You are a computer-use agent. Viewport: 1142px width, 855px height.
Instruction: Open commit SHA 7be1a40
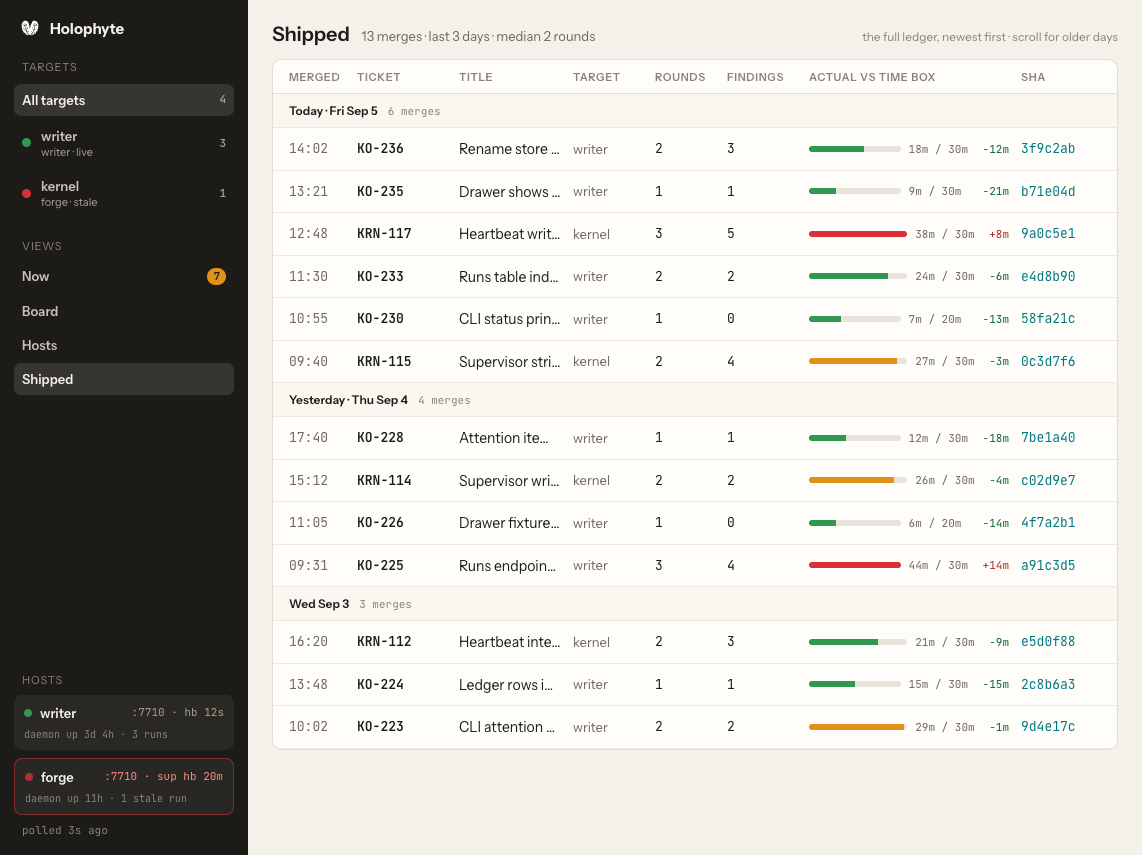point(1048,438)
